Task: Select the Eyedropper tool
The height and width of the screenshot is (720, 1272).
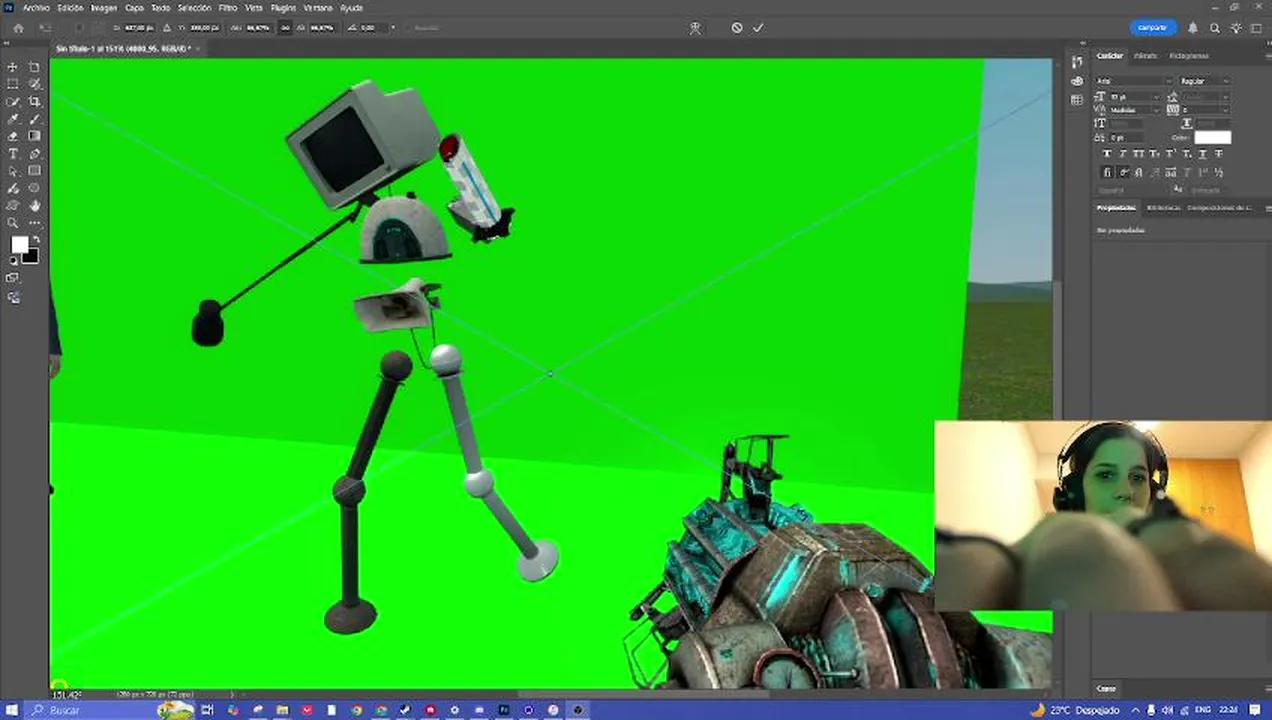Action: pos(13,119)
